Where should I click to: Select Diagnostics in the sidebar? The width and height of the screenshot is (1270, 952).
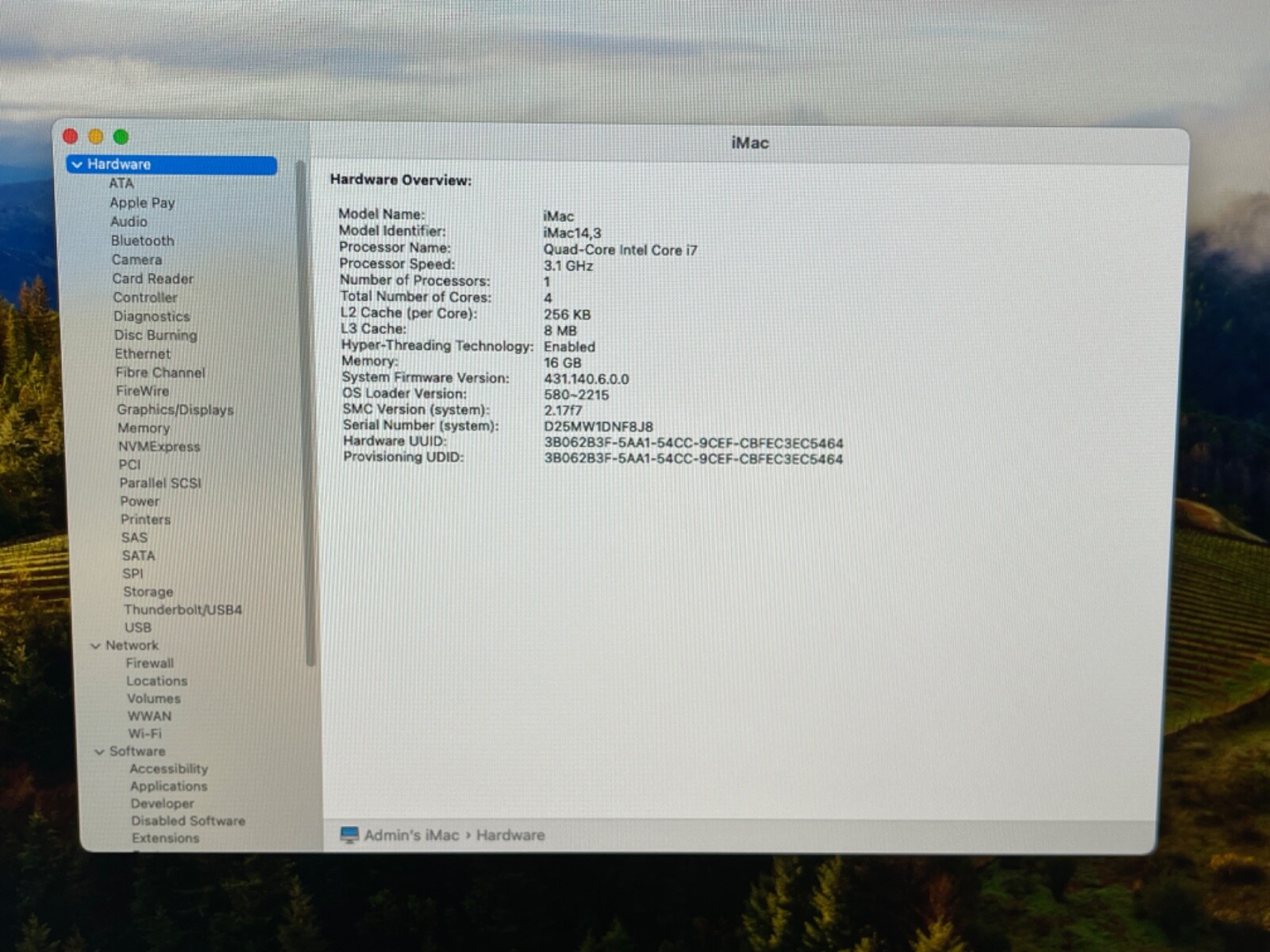[152, 316]
